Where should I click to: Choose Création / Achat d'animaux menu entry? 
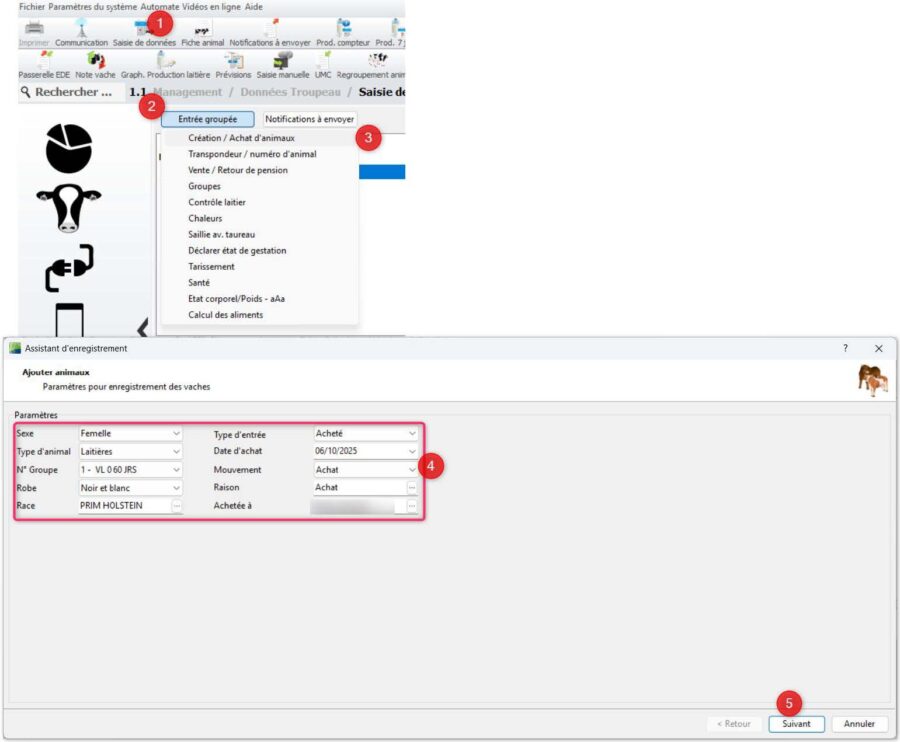coord(241,138)
